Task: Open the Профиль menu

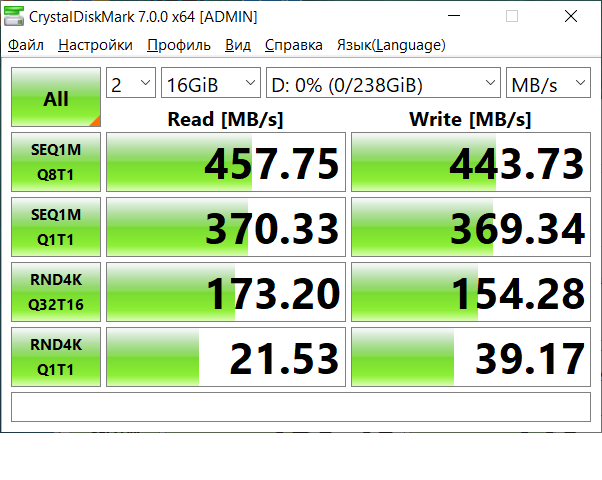Action: [178, 45]
